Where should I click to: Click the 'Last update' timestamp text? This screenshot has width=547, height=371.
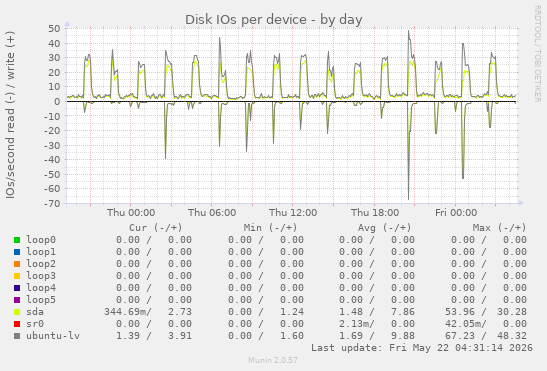pyautogui.click(x=422, y=348)
